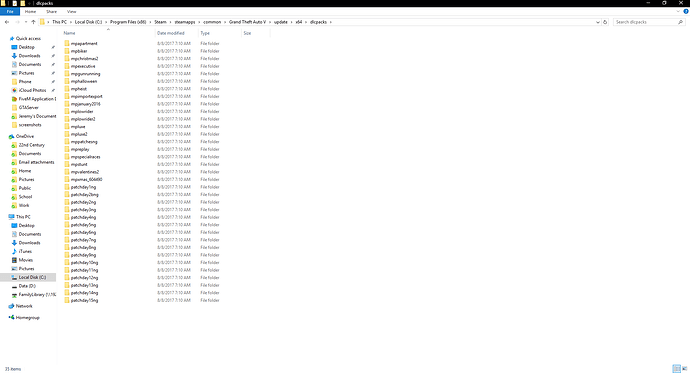Open Data (D:) drive in sidebar
Image resolution: width=690 pixels, height=373 pixels.
pyautogui.click(x=27, y=286)
